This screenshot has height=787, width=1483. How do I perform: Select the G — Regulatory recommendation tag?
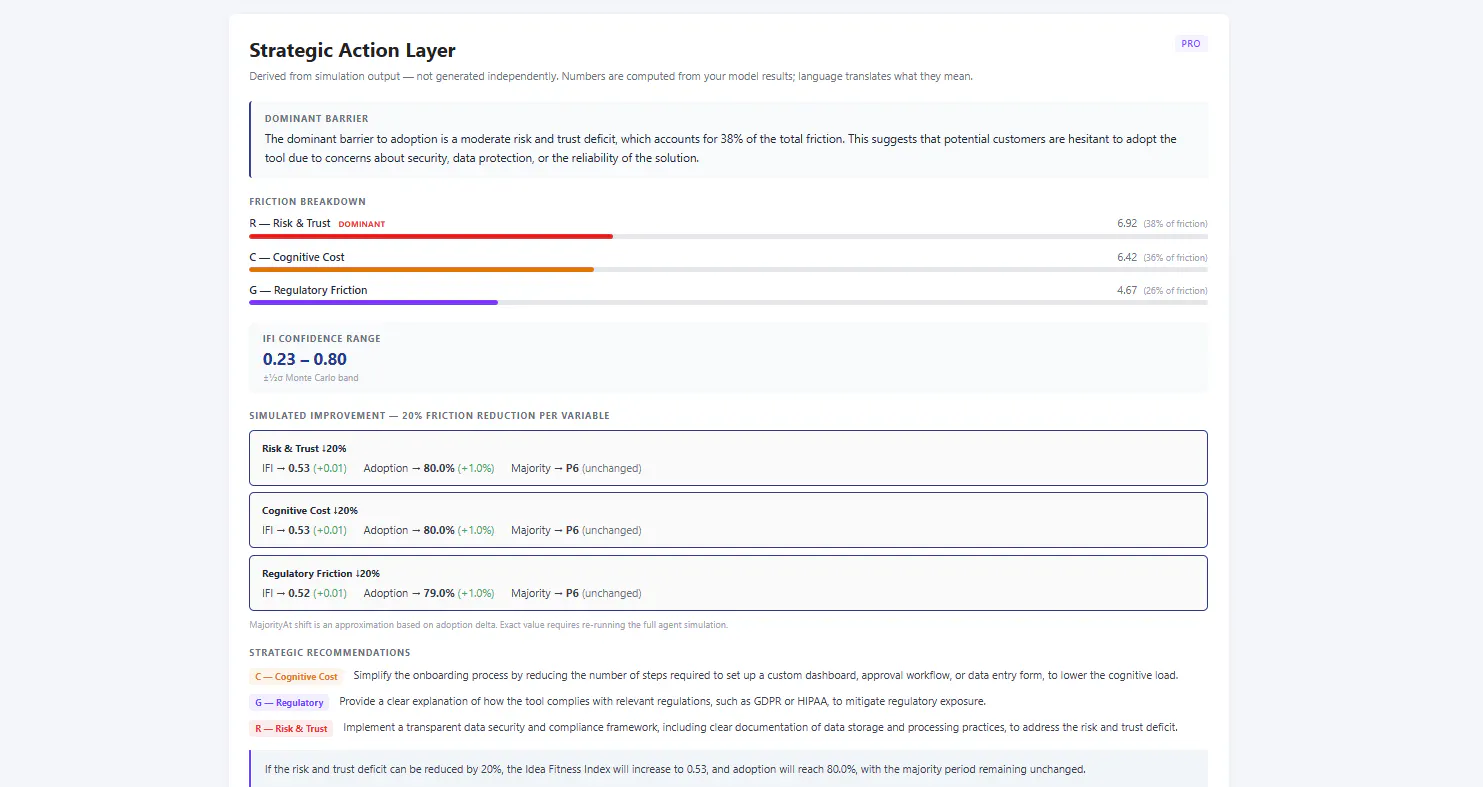pos(289,703)
